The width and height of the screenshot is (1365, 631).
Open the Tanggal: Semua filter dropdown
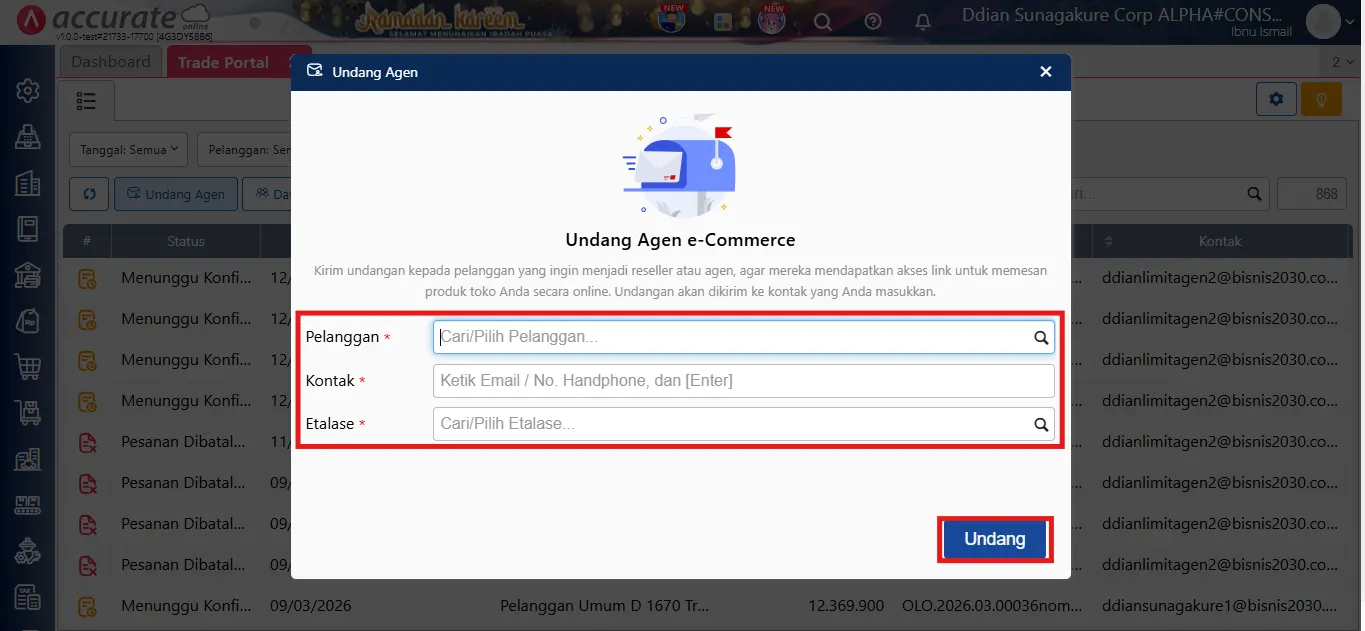[x=128, y=150]
